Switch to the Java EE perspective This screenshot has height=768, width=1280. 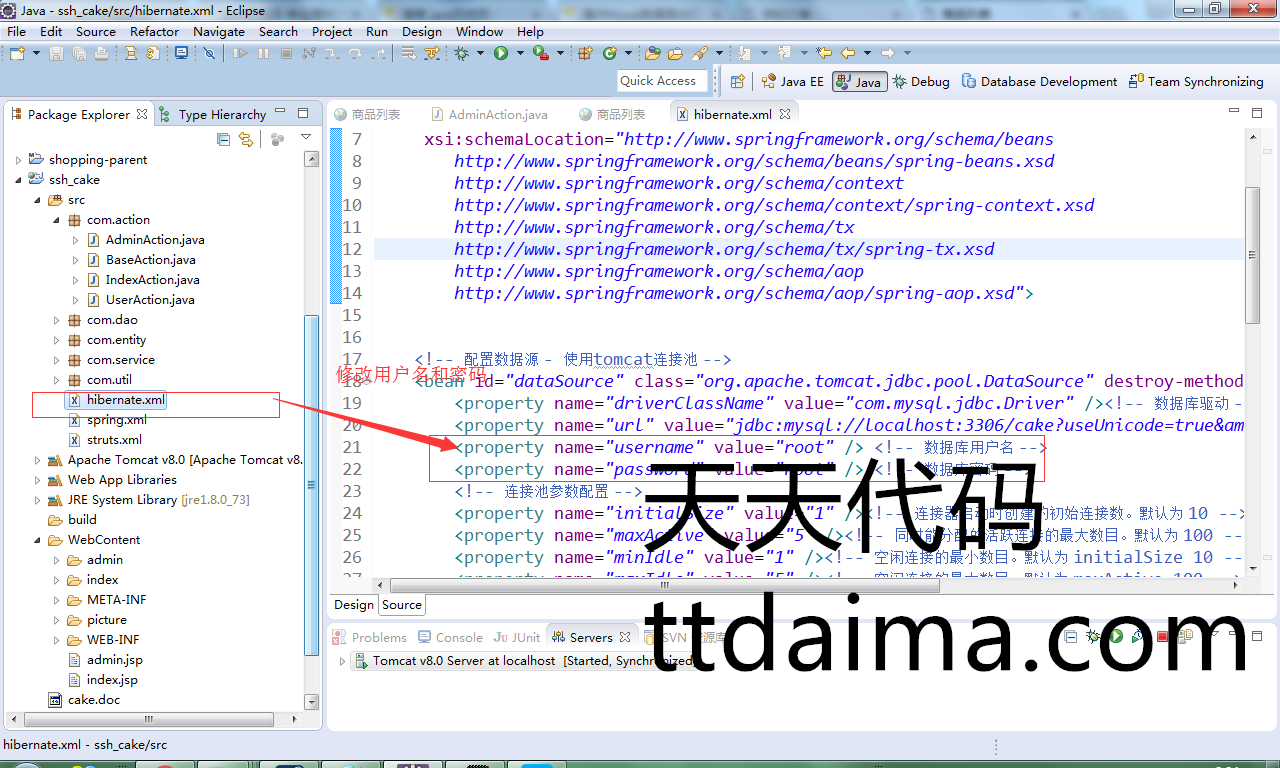pos(793,82)
